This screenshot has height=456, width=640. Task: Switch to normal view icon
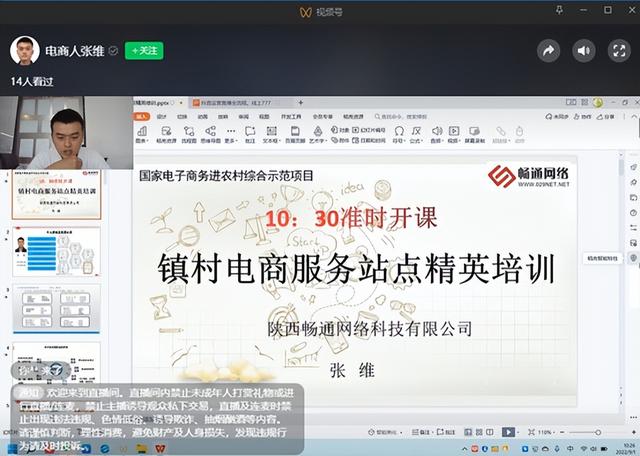tap(468, 432)
